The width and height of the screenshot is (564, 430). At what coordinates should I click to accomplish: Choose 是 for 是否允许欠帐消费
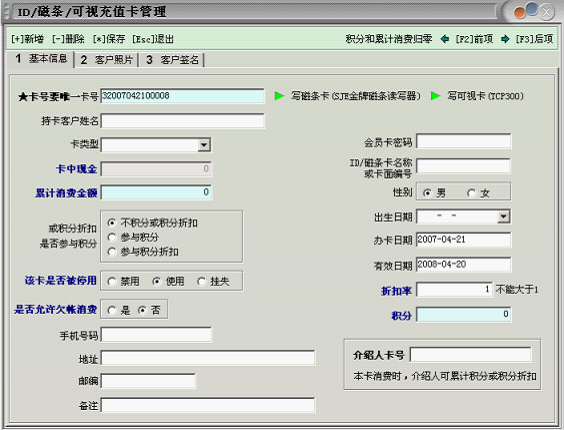tap(112, 310)
